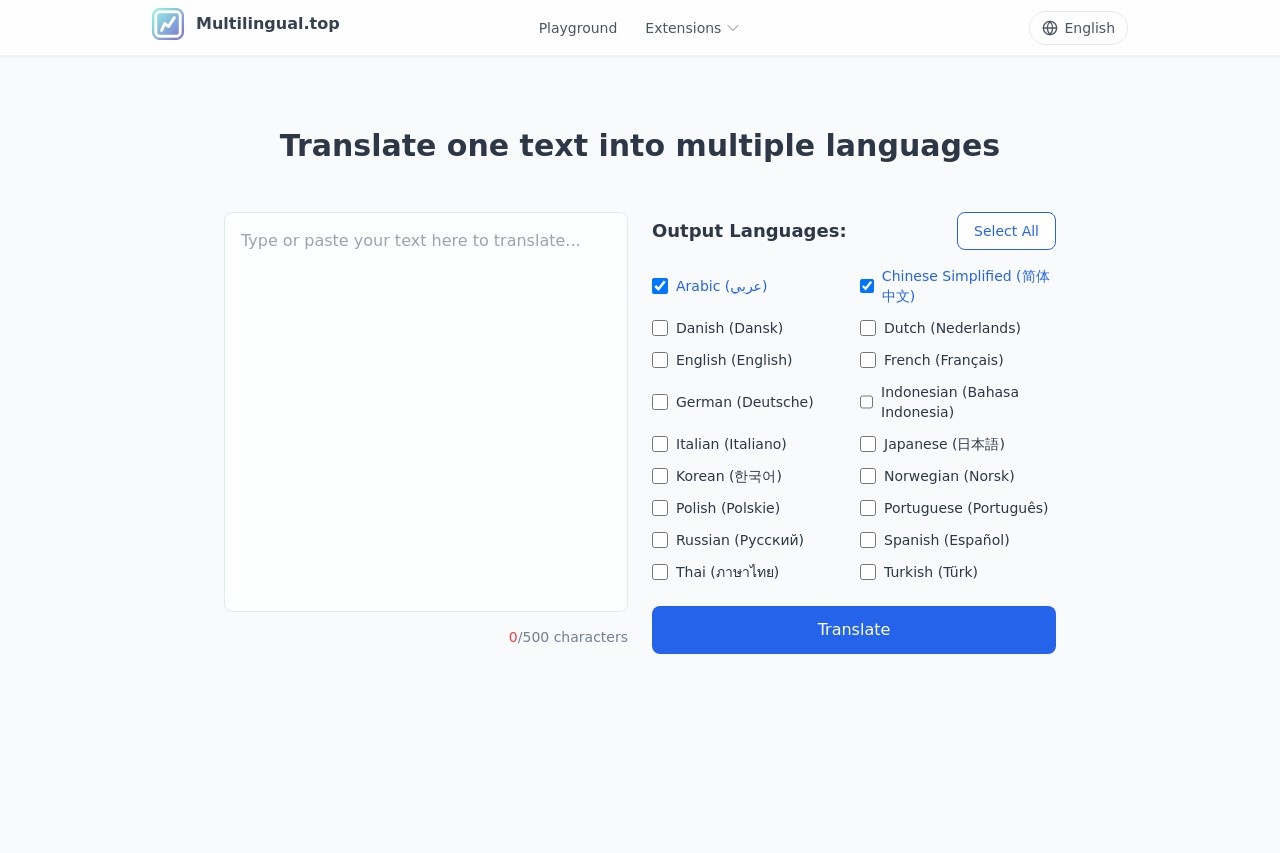
Task: Open the Playground menu item
Action: click(578, 28)
